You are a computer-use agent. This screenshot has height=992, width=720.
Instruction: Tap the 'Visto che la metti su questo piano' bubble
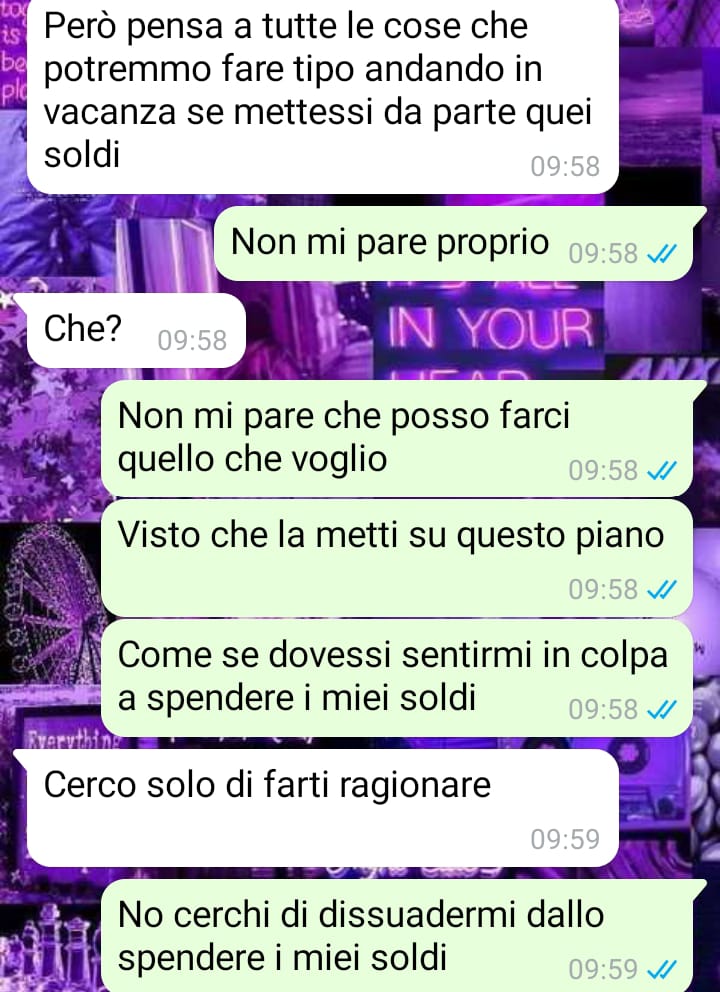tap(397, 559)
